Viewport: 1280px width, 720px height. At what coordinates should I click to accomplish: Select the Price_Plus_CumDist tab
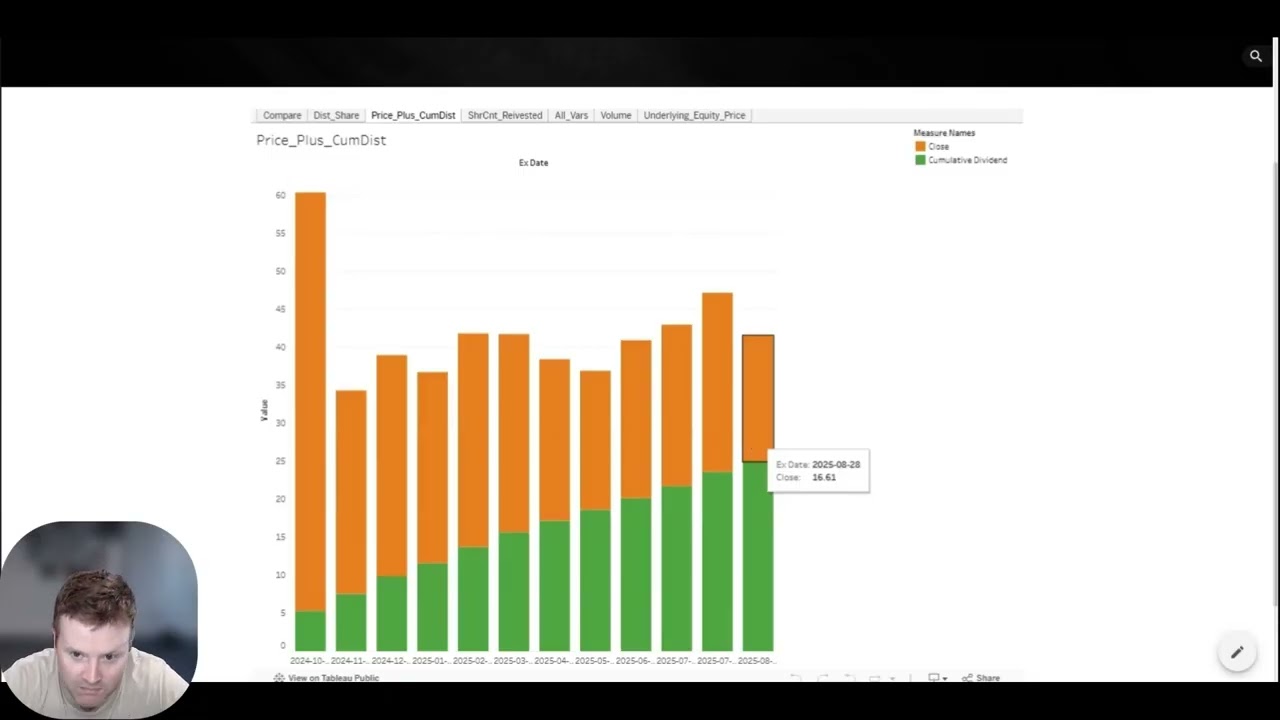[413, 115]
